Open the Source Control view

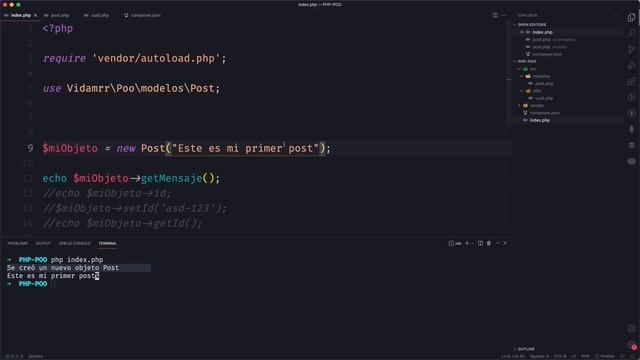[631, 49]
